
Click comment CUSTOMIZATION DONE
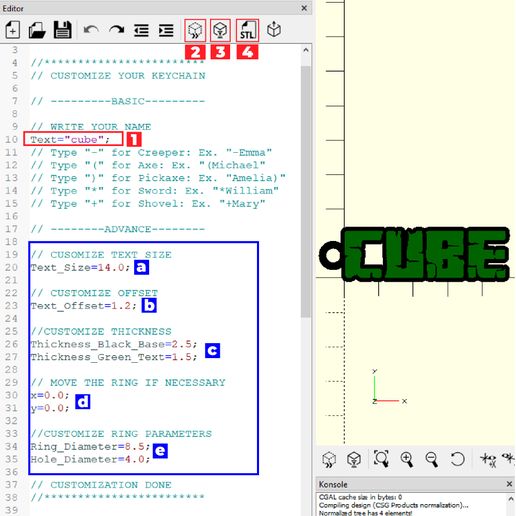click(x=101, y=485)
